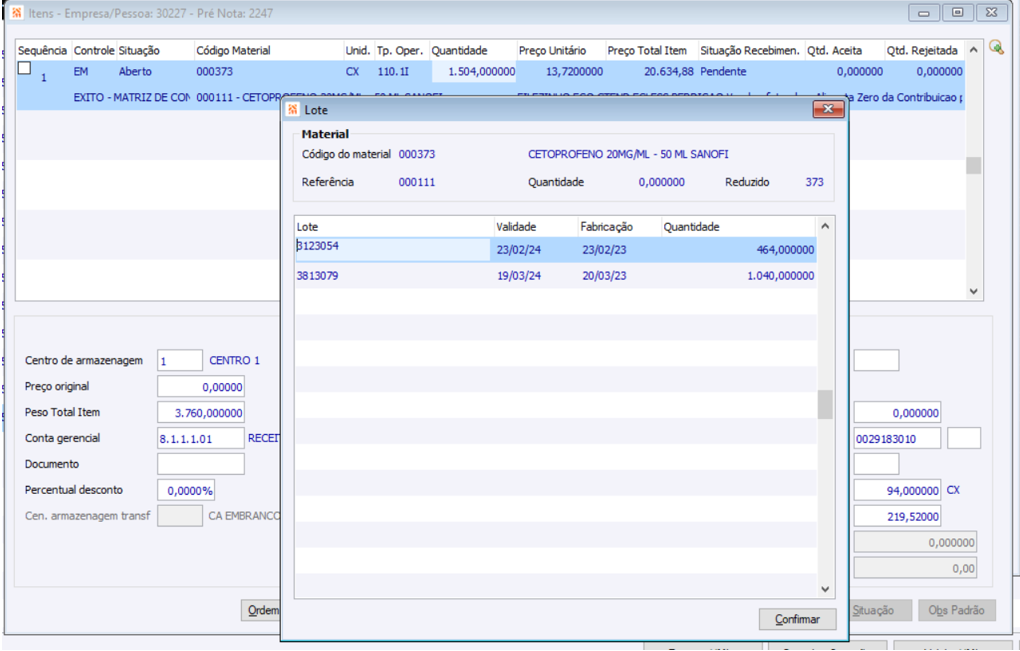Click the Itens window title bar icon
The height and width of the screenshot is (651, 1020).
click(16, 13)
